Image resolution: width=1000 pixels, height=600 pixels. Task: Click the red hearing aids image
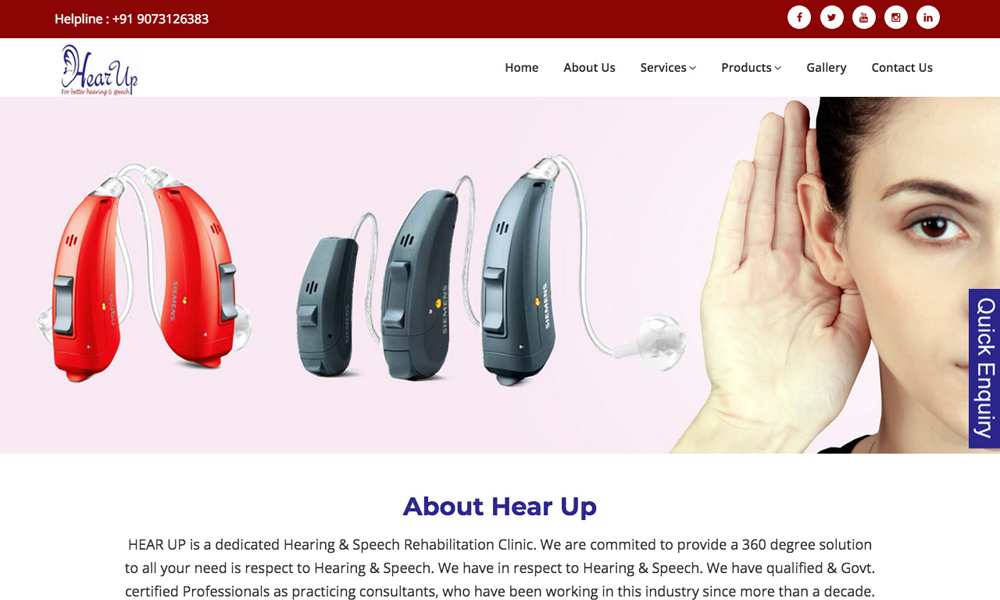[145, 271]
